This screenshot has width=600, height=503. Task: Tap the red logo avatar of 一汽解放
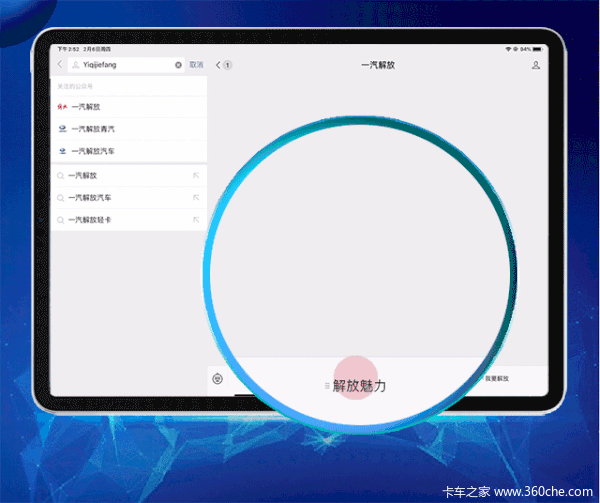click(62, 107)
